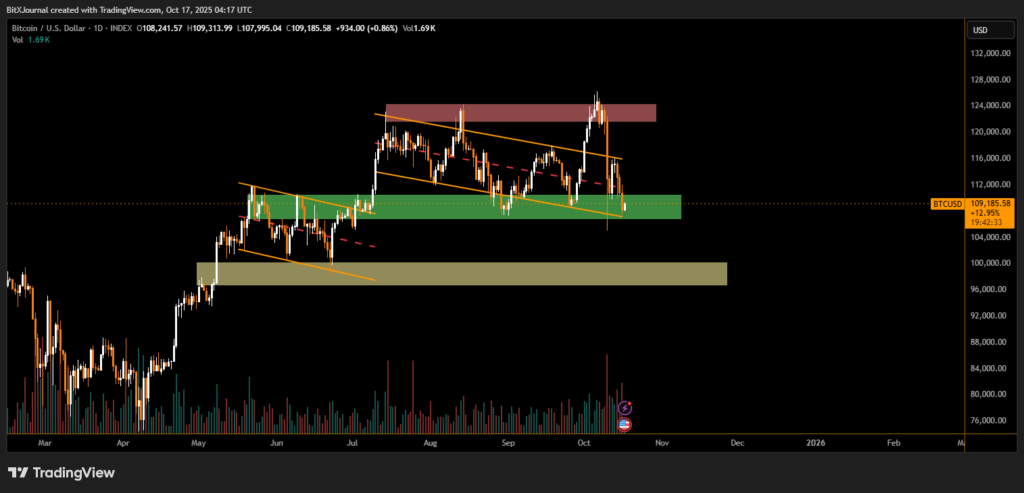1024x493 pixels.
Task: Click the purple lightning bolt event icon
Action: point(625,408)
